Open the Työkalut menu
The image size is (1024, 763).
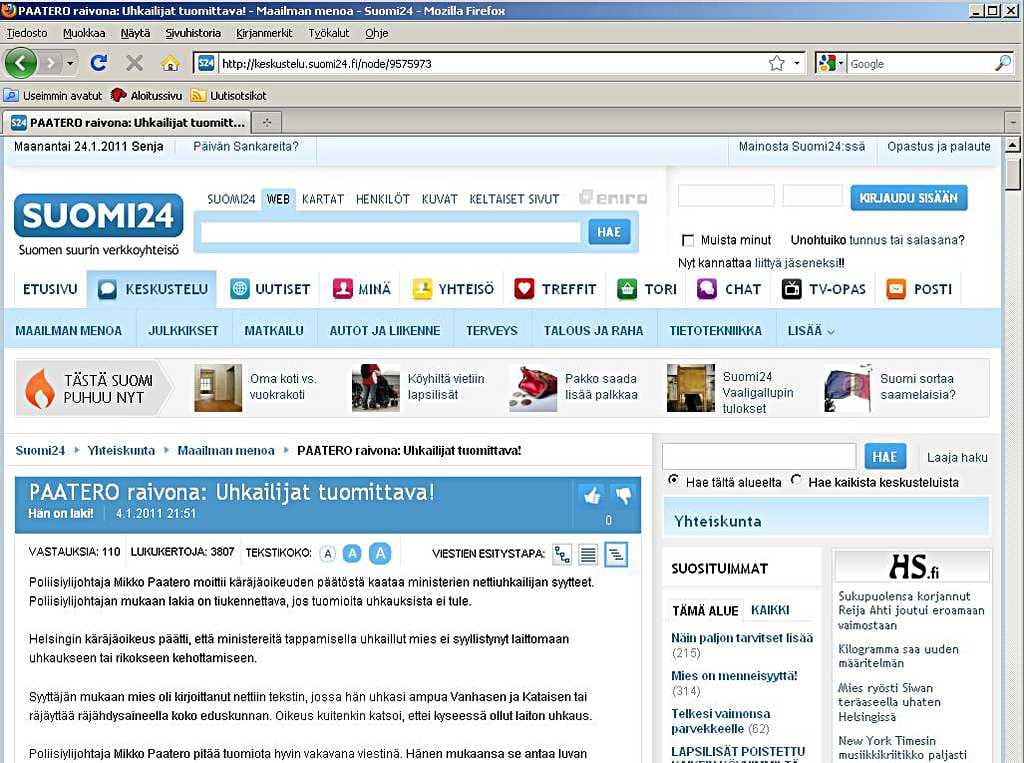coord(328,33)
